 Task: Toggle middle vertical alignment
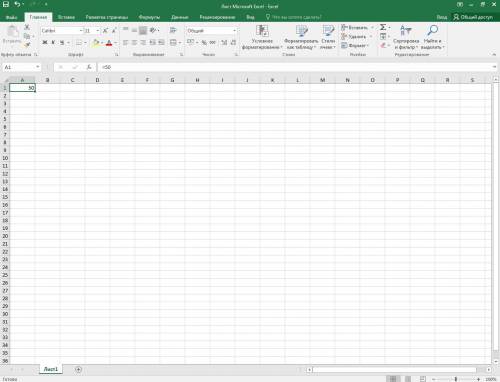coord(134,31)
